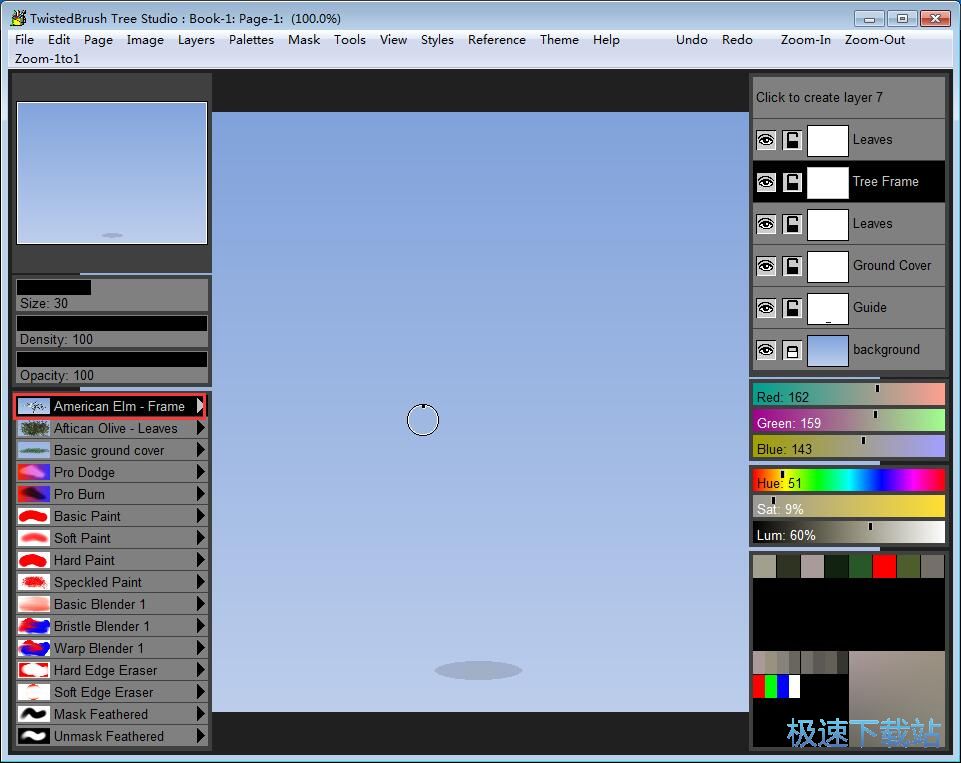Click the TwistedBrush app icon in title bar
This screenshot has height=763, width=961.
pyautogui.click(x=18, y=18)
